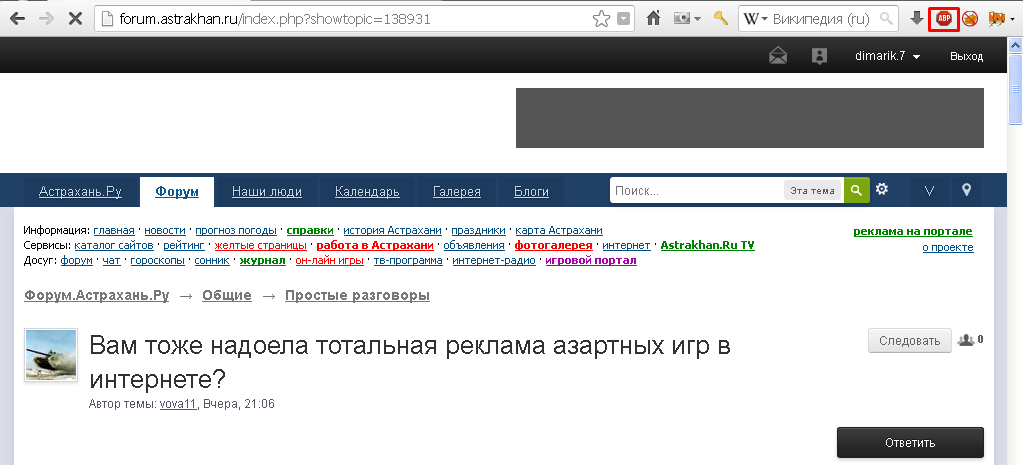Open the игровой портал link
Screen dimensions: 1023x465
(591, 260)
